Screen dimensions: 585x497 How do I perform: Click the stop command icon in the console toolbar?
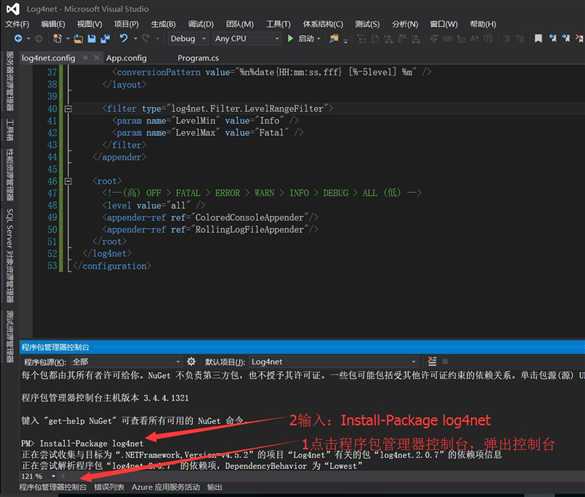[x=445, y=361]
